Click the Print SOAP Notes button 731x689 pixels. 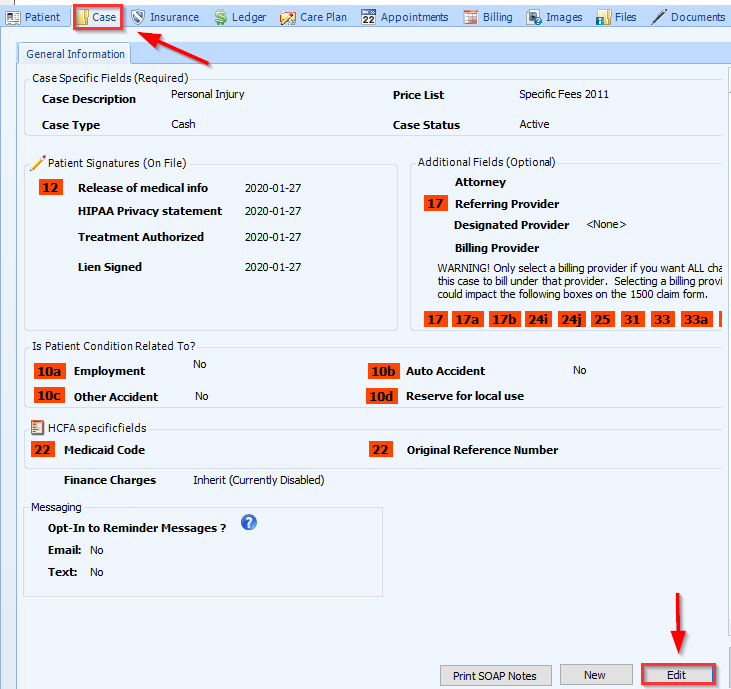tap(494, 675)
